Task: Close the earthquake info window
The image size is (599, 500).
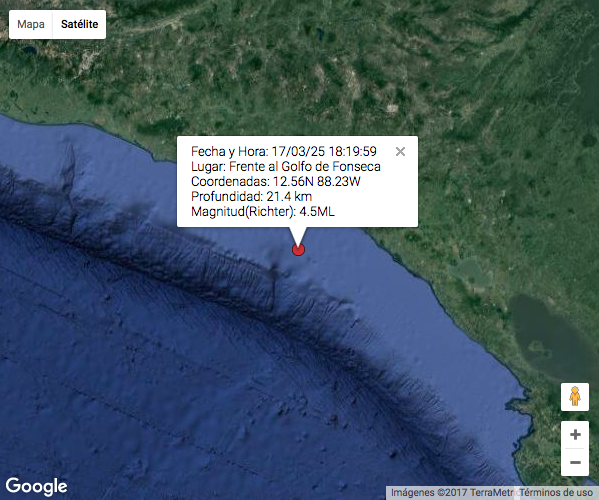Action: point(400,152)
